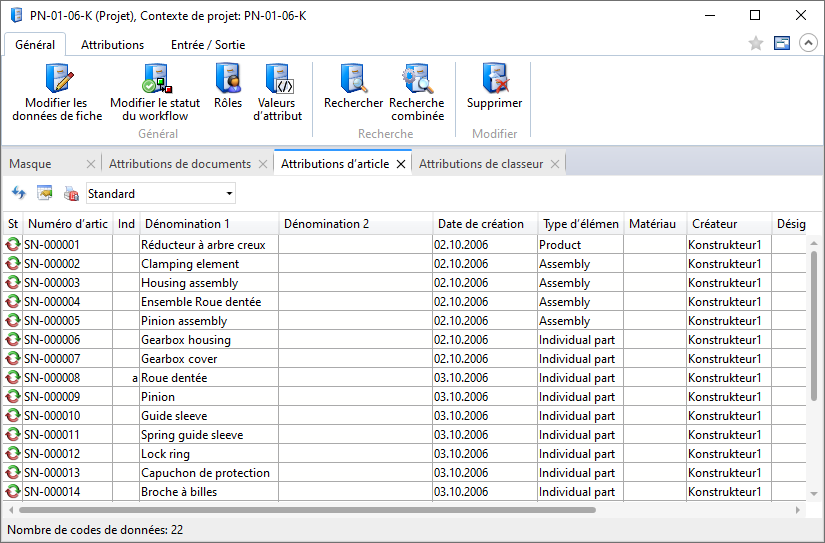
Task: Click the window layout icon beside the star
Action: pos(782,44)
